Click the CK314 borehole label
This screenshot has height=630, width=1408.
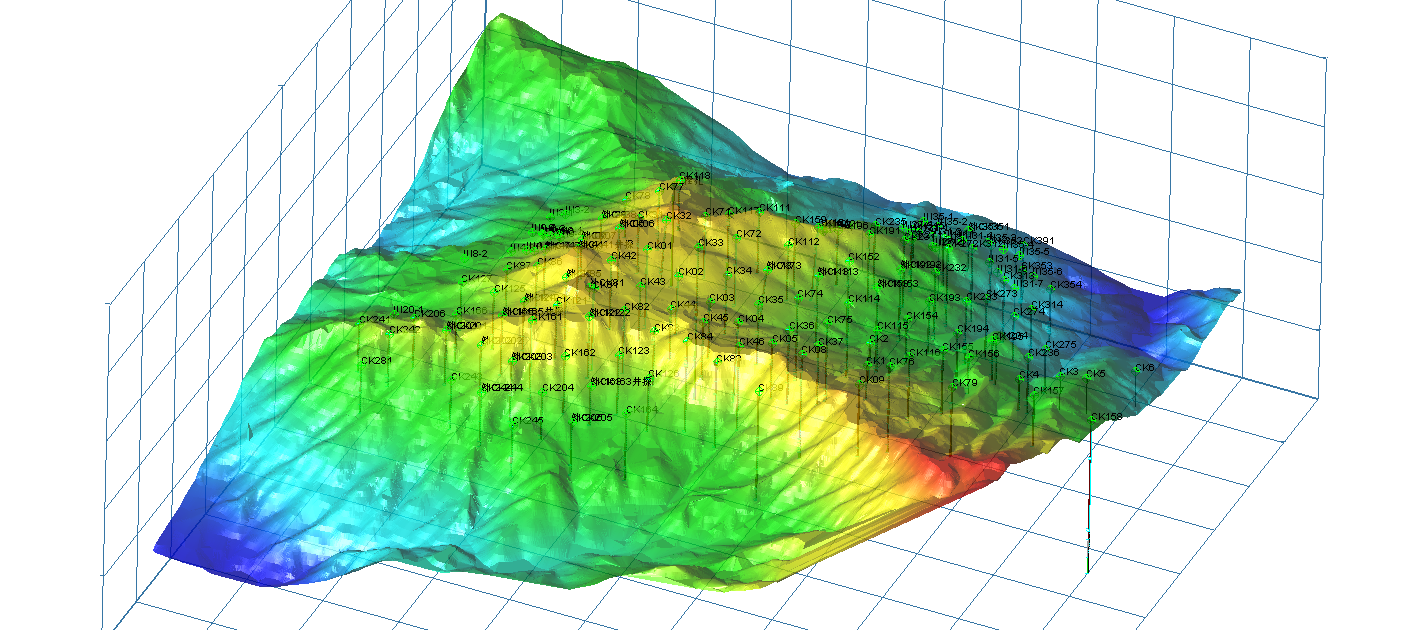coord(1047,305)
